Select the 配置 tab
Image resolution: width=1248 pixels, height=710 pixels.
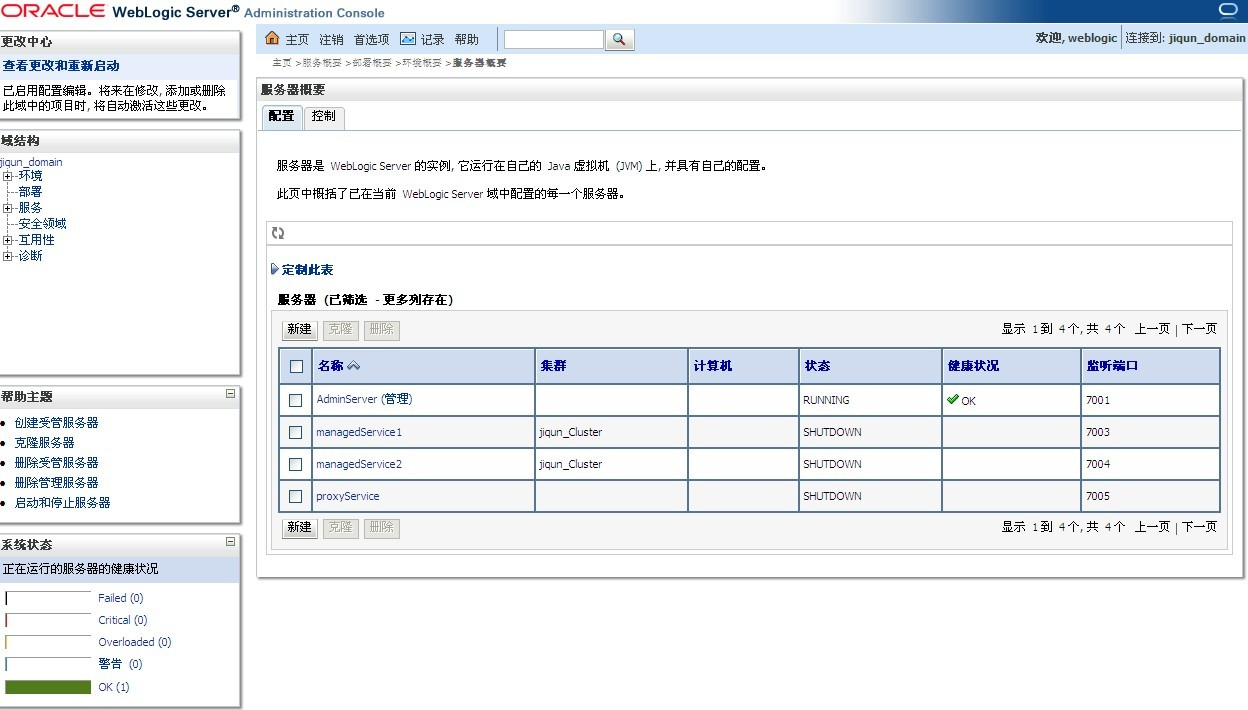point(282,117)
